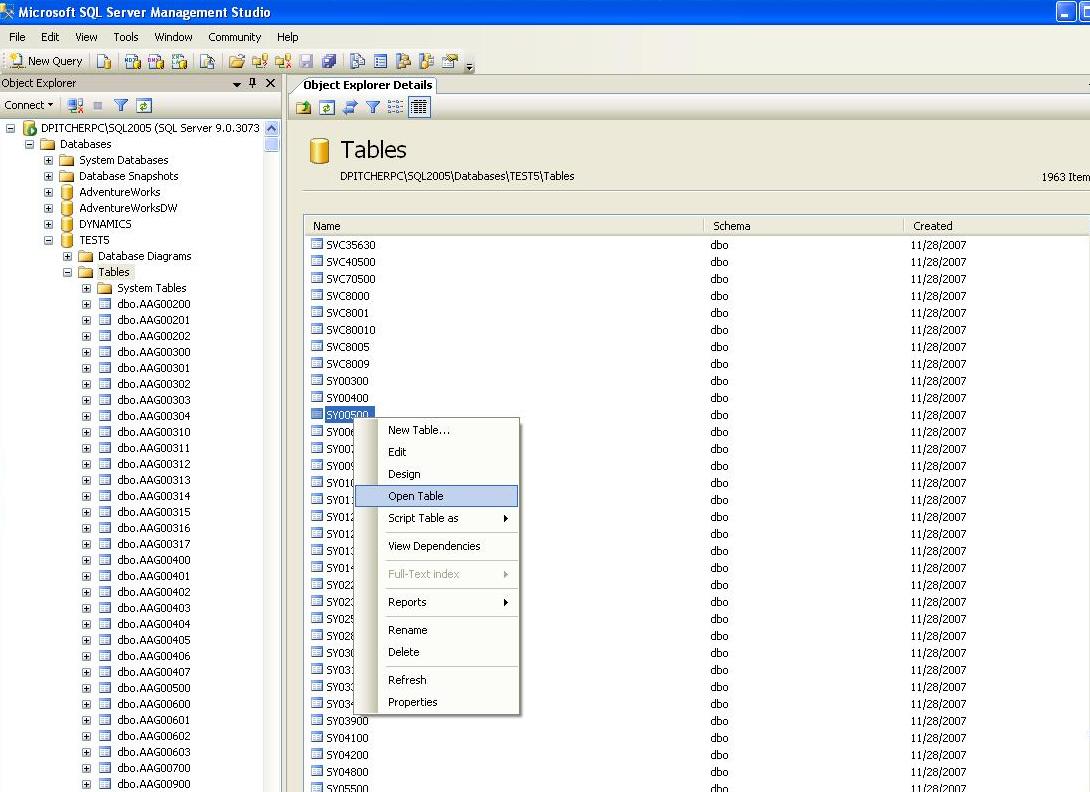Toggle auto-hide pin on Object Explorer
Screen dimensions: 1090x792
252,83
